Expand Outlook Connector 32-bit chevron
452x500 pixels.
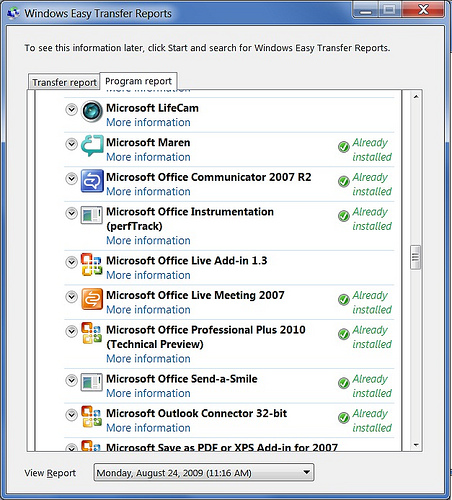point(71,415)
